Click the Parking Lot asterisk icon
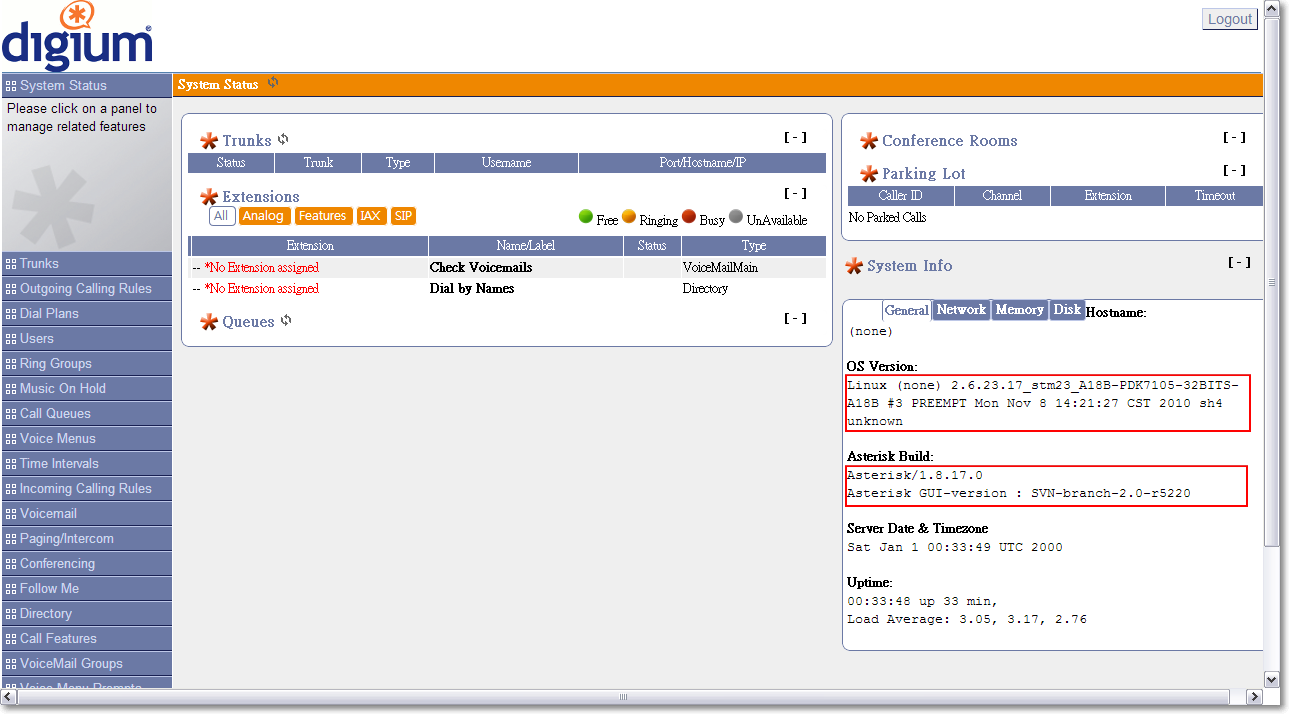This screenshot has height=714, width=1289. tap(869, 174)
